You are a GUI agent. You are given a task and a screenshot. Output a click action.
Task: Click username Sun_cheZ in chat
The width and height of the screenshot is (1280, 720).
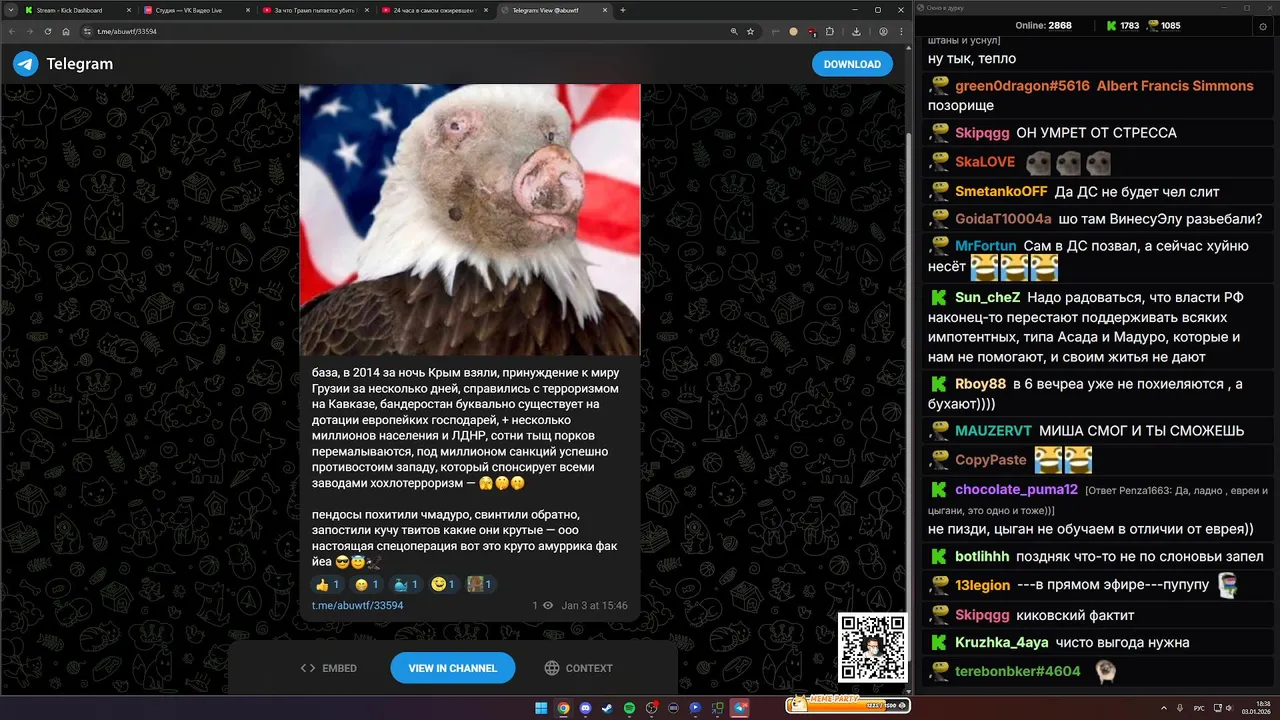[x=988, y=297]
